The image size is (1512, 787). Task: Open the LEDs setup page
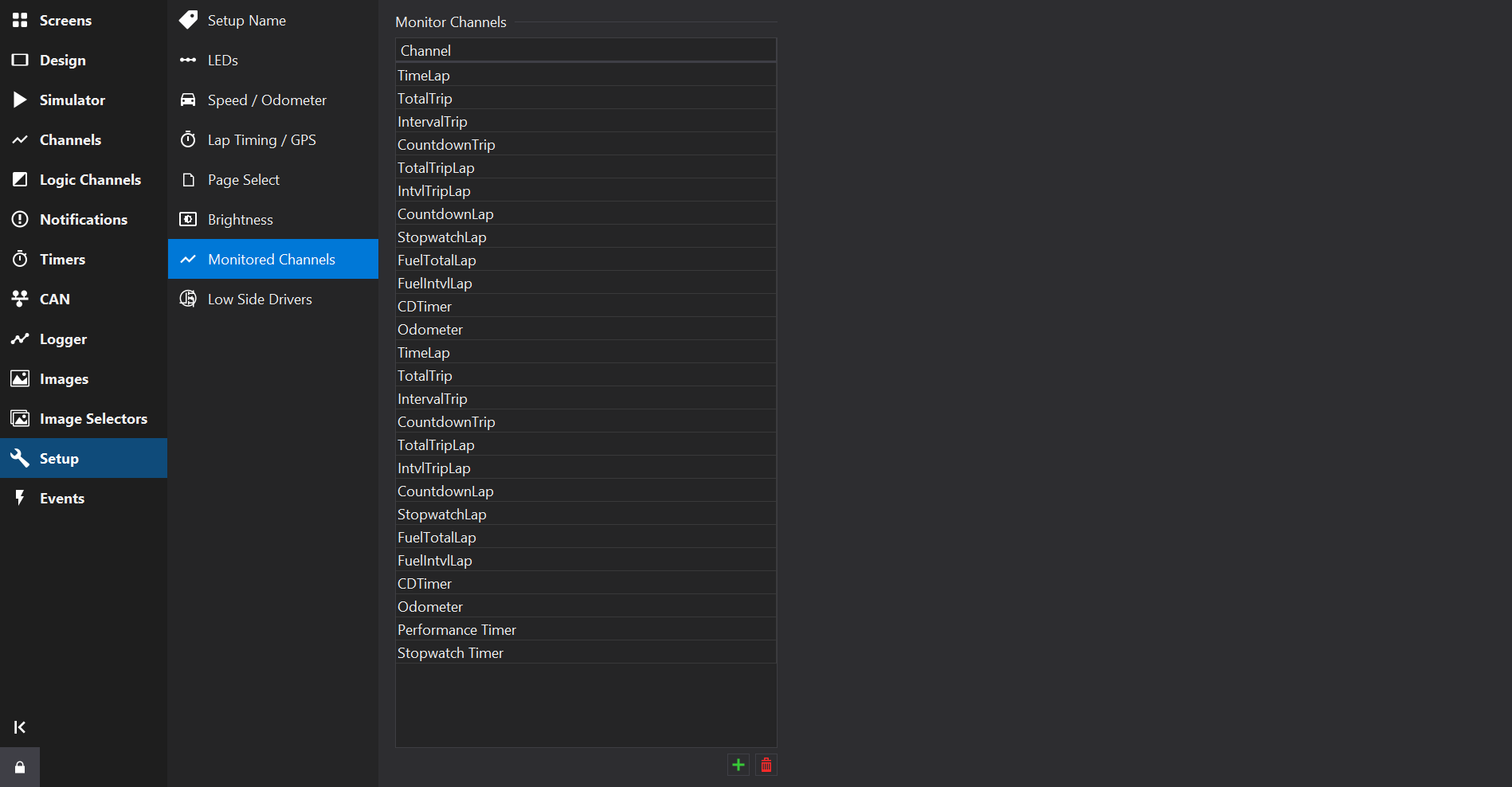pyautogui.click(x=222, y=60)
